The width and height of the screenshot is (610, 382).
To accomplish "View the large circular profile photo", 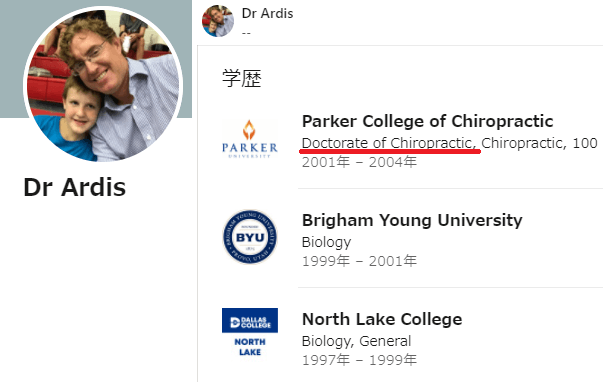I will [103, 86].
